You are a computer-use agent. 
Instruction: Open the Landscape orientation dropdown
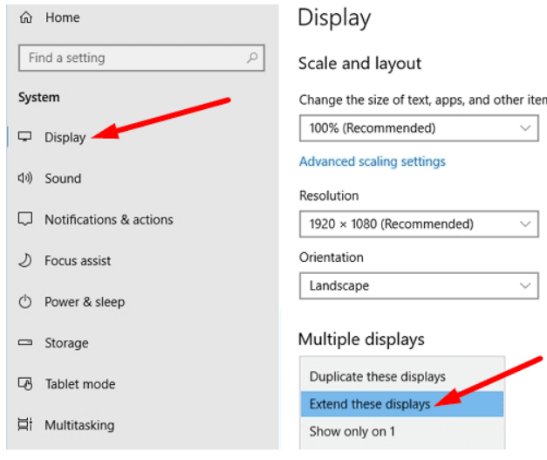419,286
